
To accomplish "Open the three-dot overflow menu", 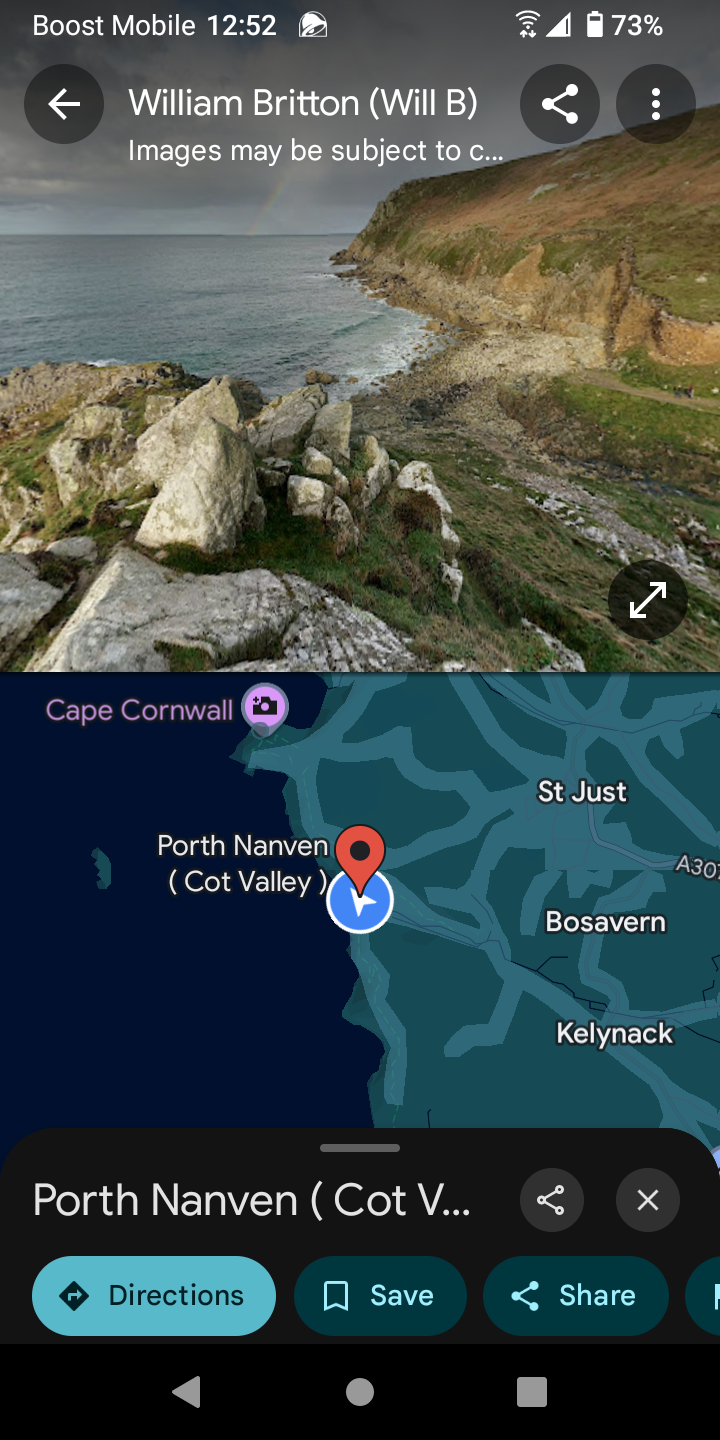I will tap(656, 104).
